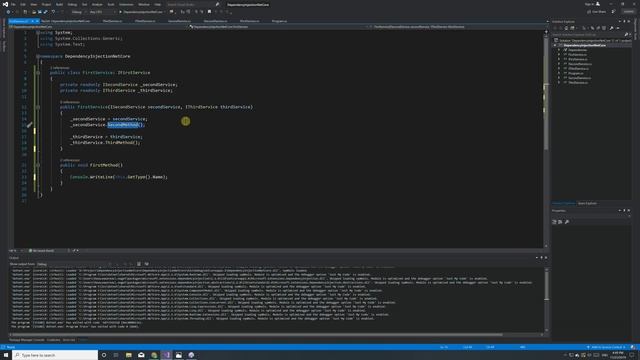
Task: Click Property Pages wrench in Properties panel
Action: [567, 222]
